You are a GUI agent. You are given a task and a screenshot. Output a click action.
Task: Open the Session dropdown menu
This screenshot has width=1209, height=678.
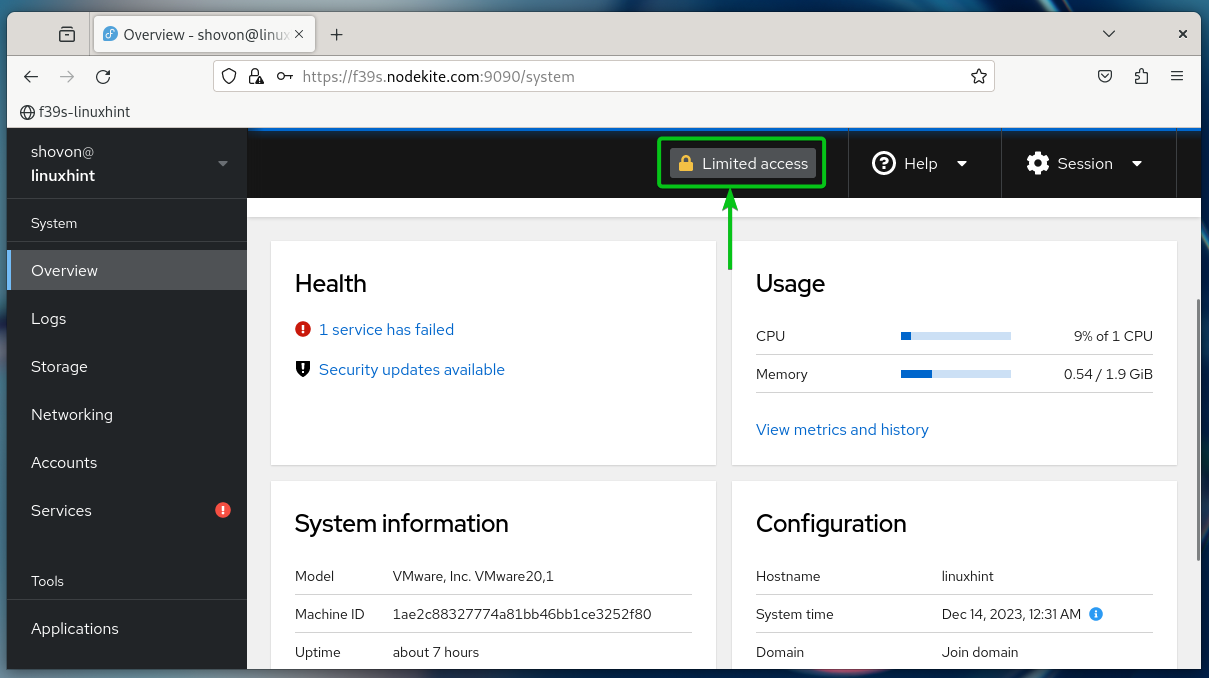coord(1085,163)
